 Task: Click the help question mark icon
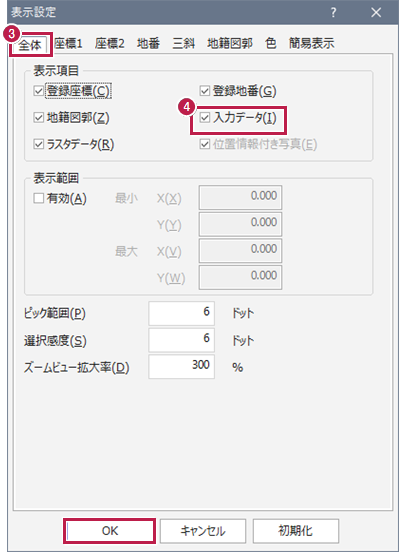[x=333, y=13]
